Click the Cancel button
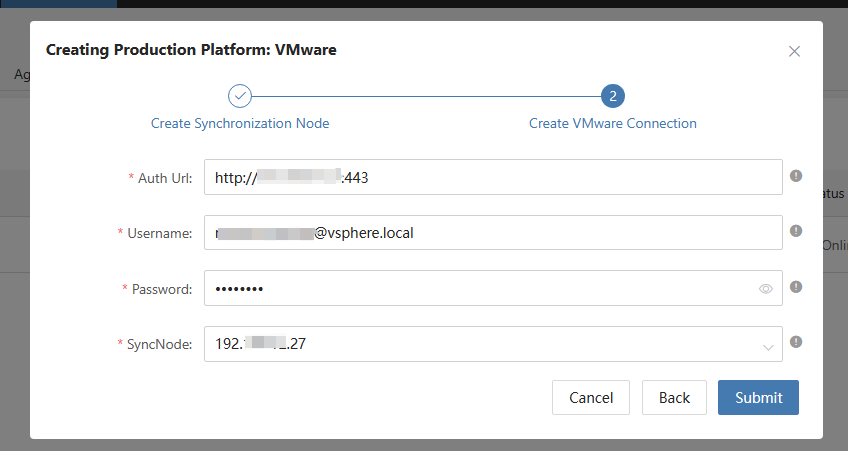The width and height of the screenshot is (848, 451). [x=590, y=398]
